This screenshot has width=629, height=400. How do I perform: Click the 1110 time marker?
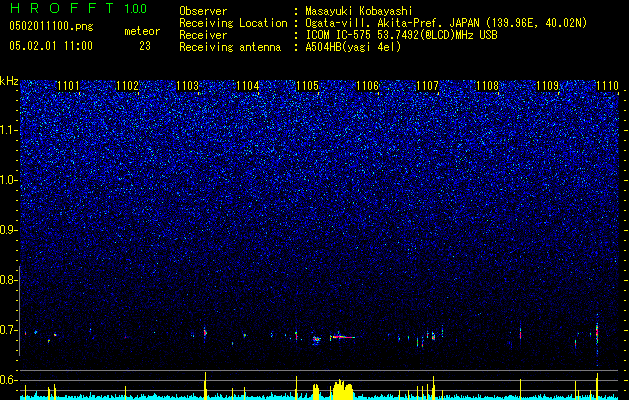(608, 86)
